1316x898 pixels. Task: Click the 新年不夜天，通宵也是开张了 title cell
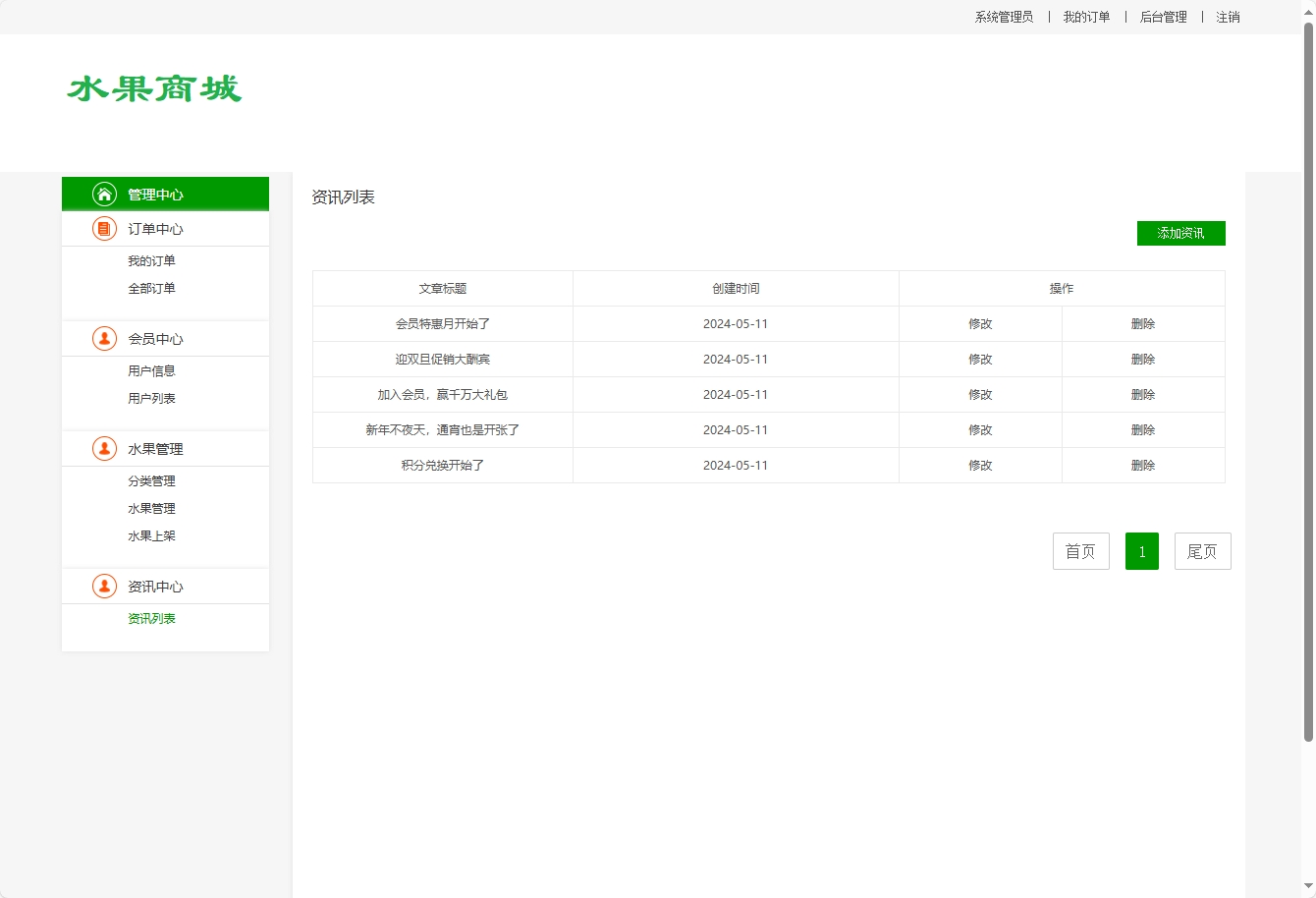pos(443,430)
